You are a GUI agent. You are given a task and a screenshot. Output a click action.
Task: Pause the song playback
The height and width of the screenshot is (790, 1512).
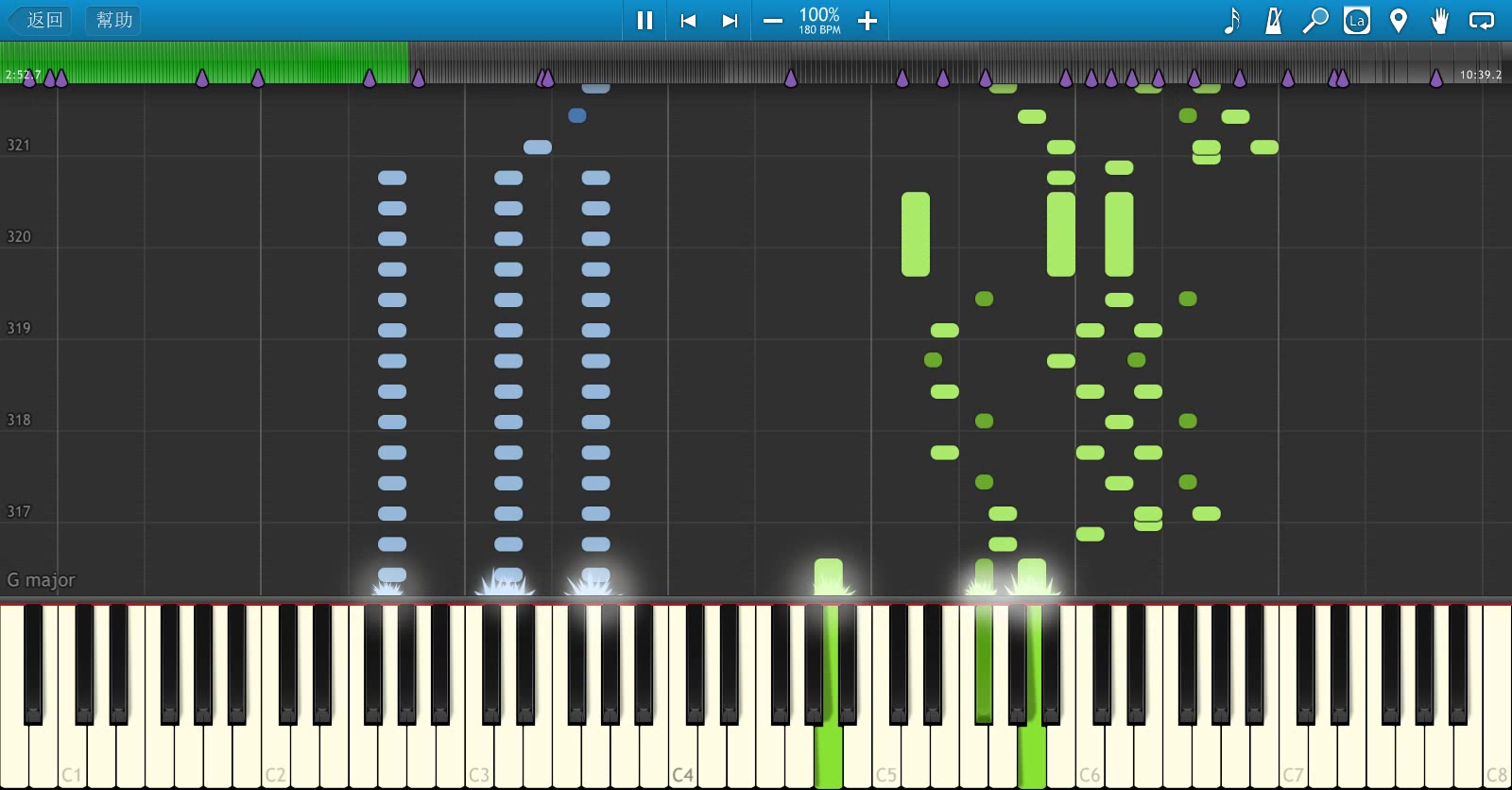(644, 20)
